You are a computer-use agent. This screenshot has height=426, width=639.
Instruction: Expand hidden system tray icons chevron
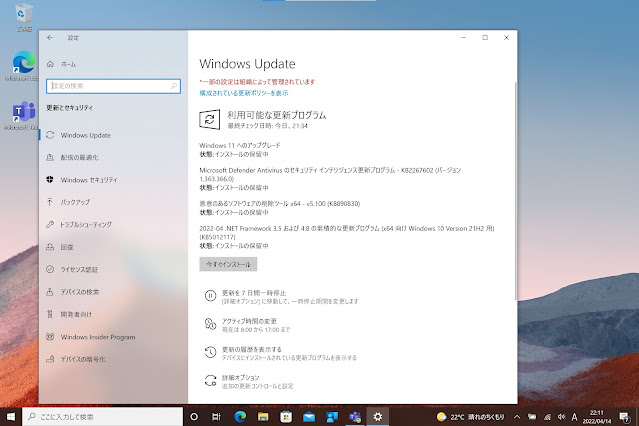517,417
